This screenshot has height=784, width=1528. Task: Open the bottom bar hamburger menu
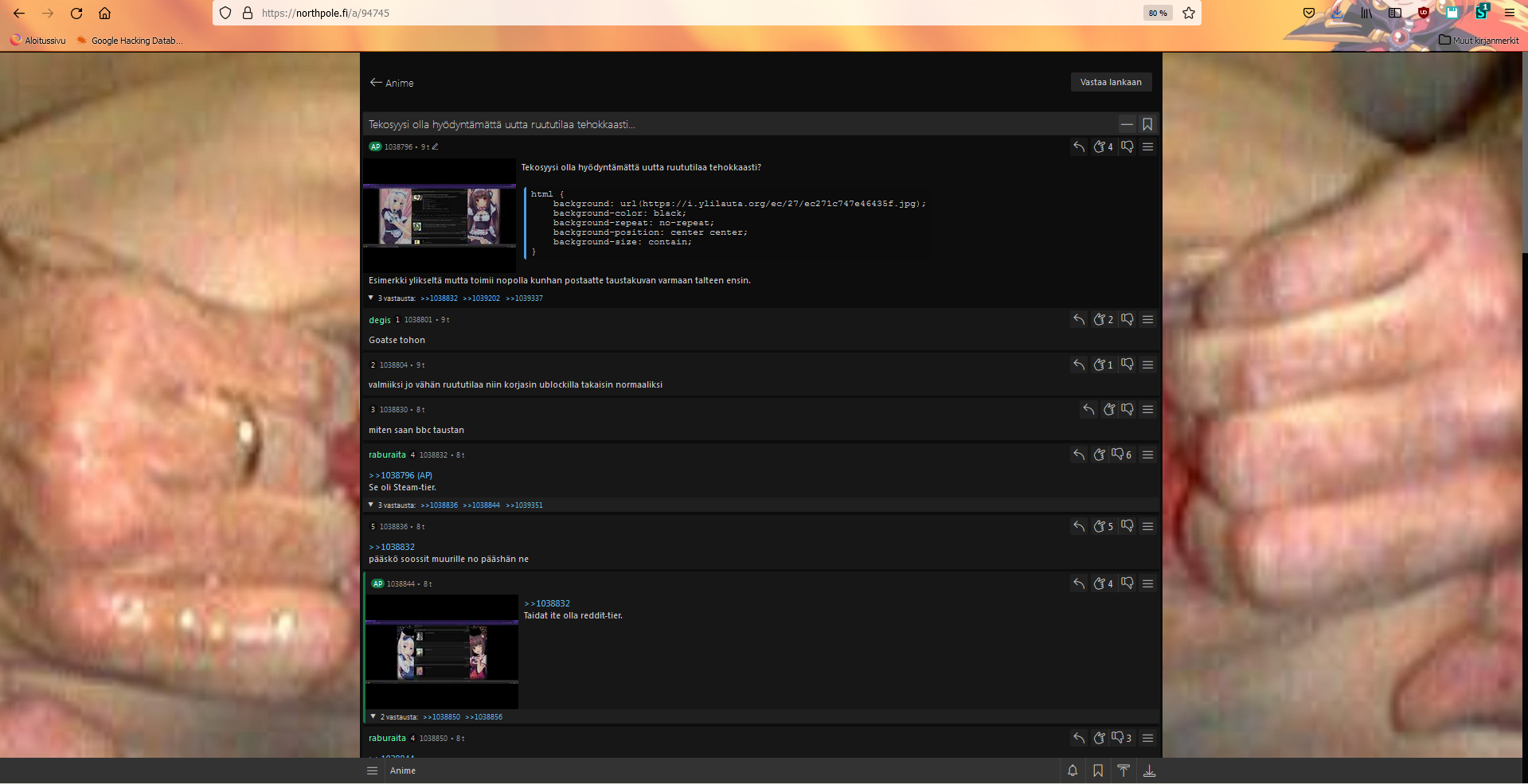(372, 770)
